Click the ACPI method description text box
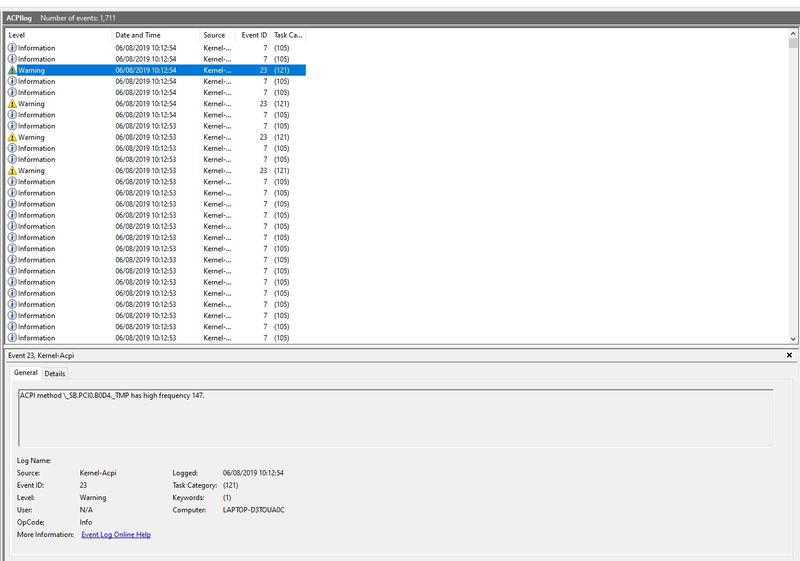800x561 pixels. (x=395, y=417)
